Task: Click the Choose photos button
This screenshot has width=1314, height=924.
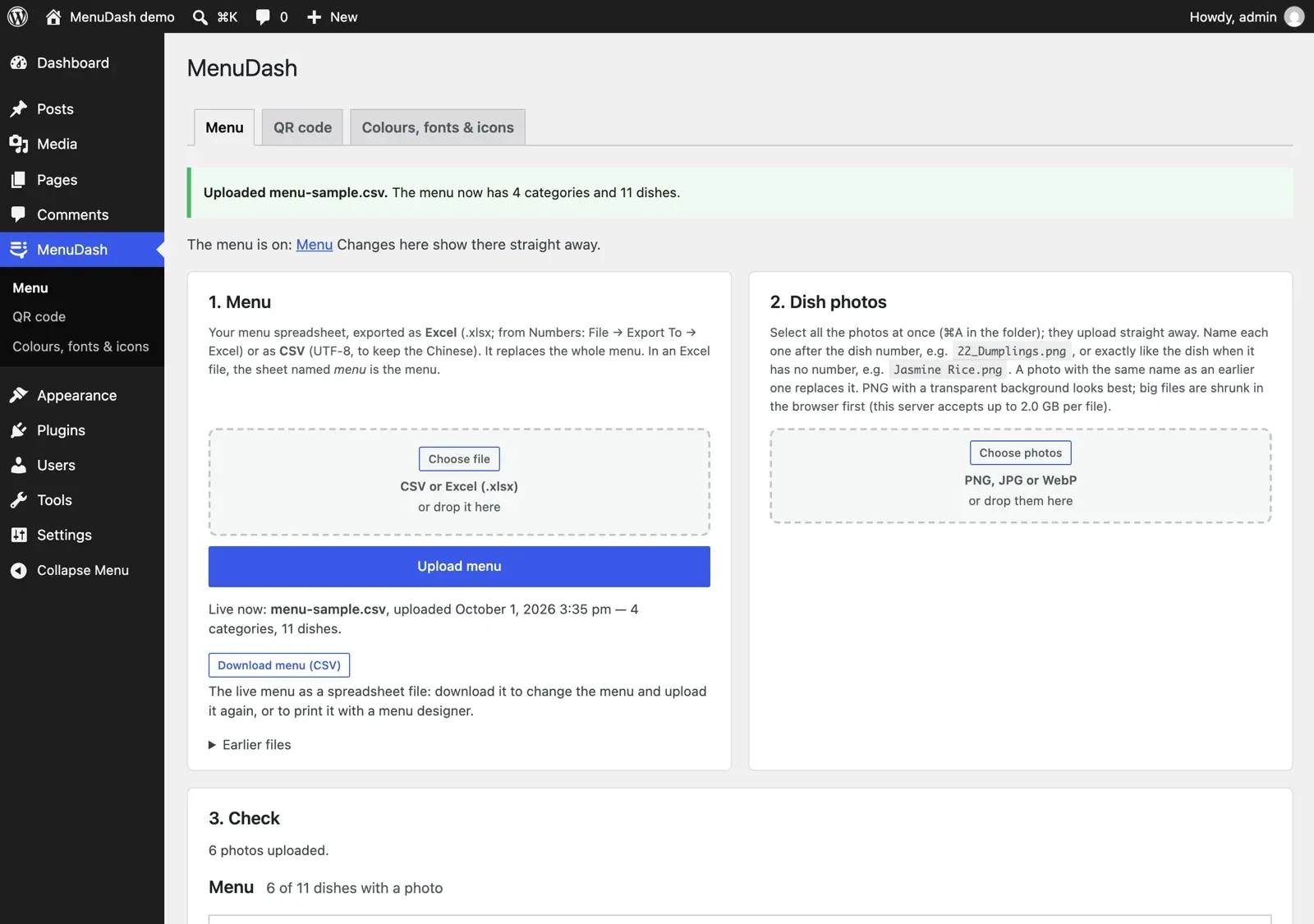Action: [1020, 453]
